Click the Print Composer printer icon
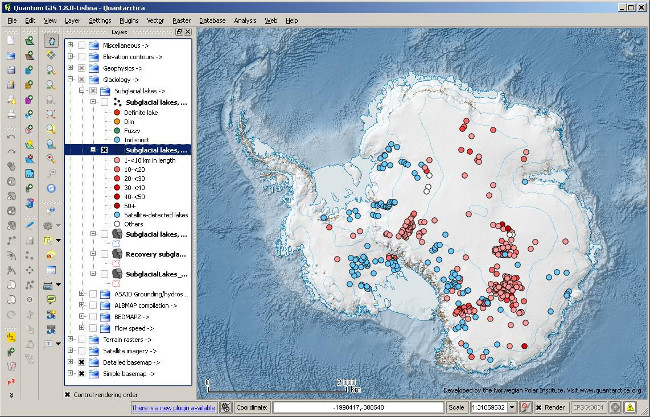Viewport: 650px width, 417px height. (10, 115)
